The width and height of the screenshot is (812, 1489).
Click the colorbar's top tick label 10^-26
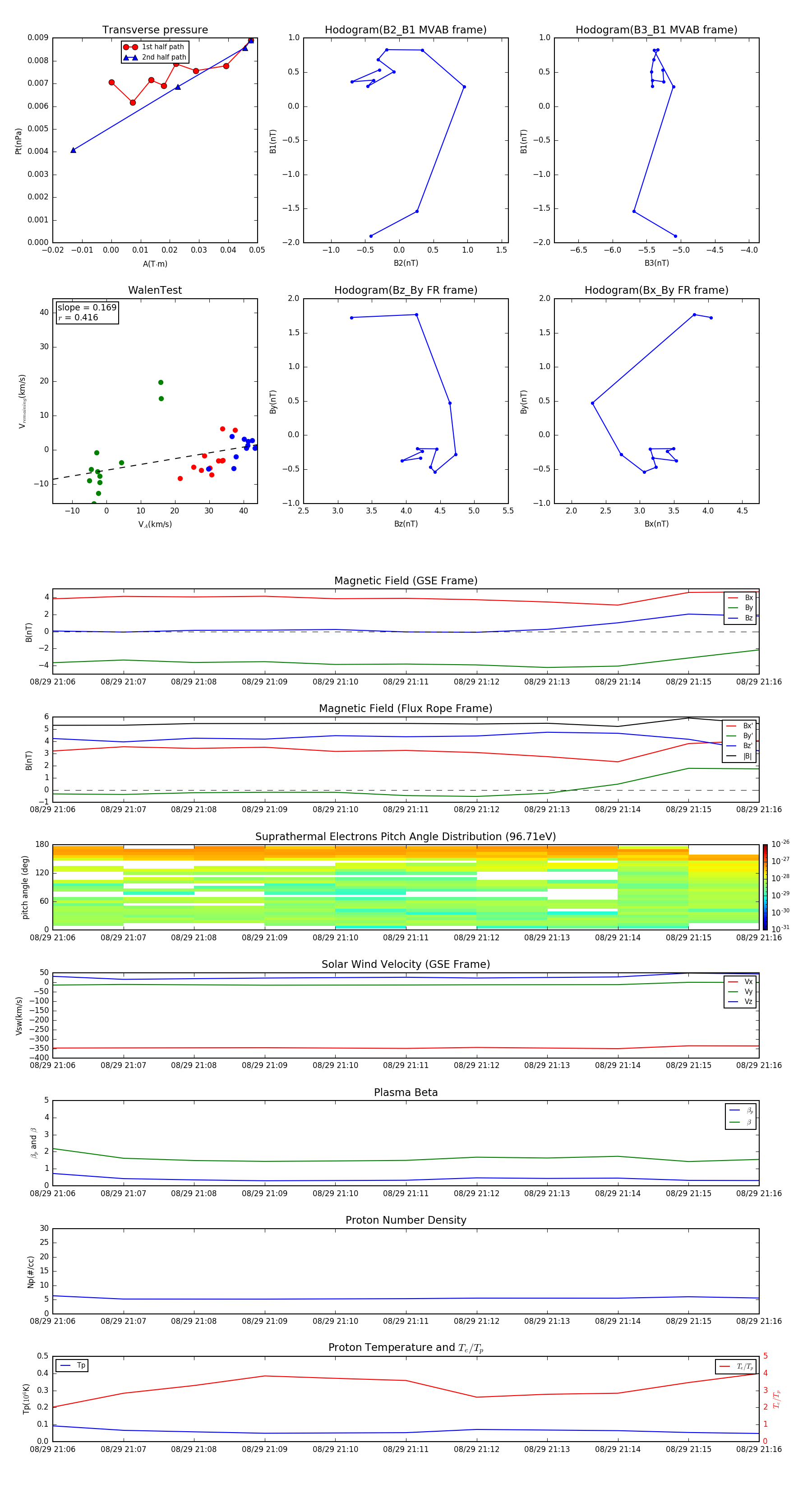tap(780, 844)
